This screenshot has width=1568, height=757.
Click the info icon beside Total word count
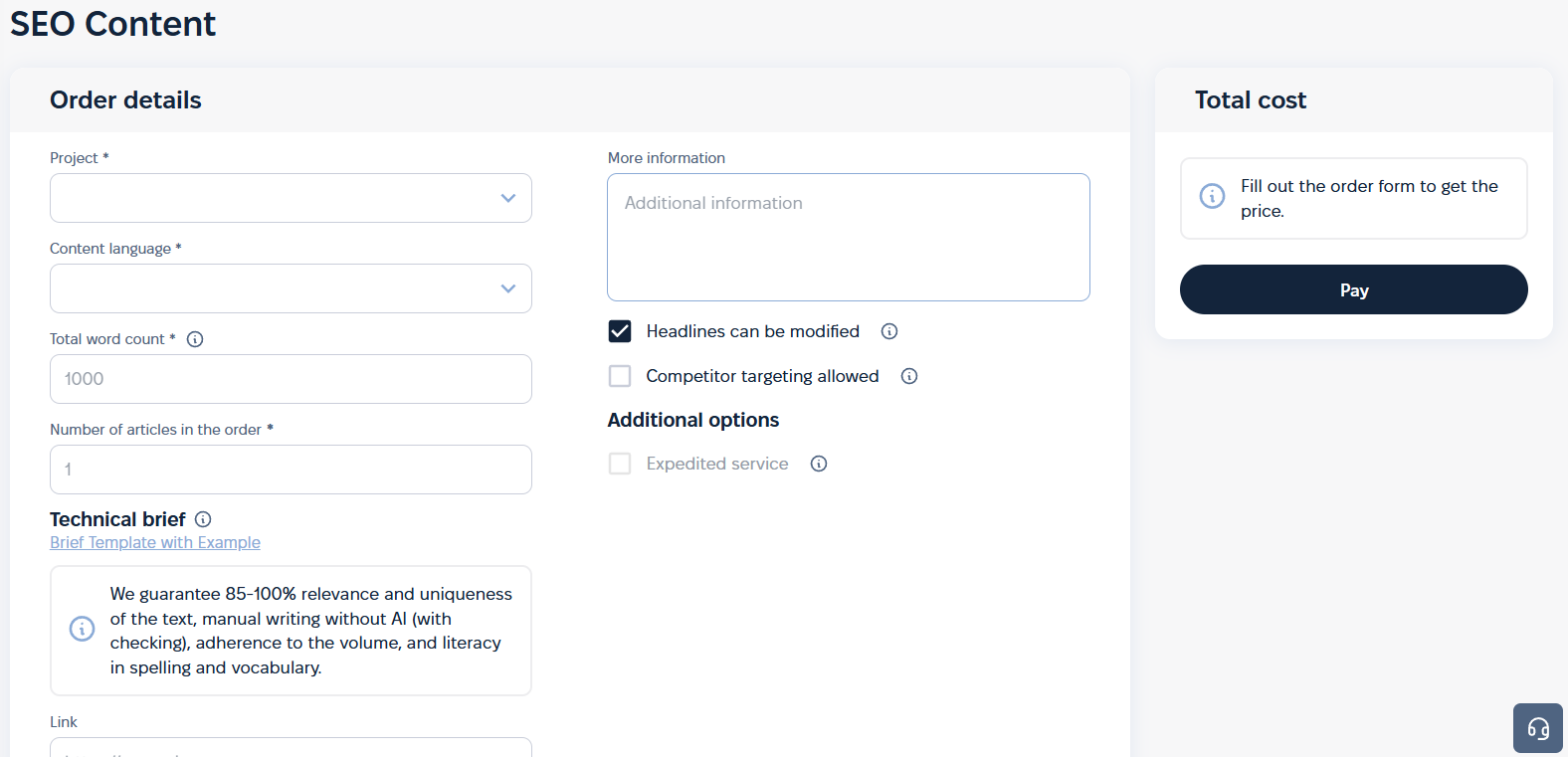(195, 339)
